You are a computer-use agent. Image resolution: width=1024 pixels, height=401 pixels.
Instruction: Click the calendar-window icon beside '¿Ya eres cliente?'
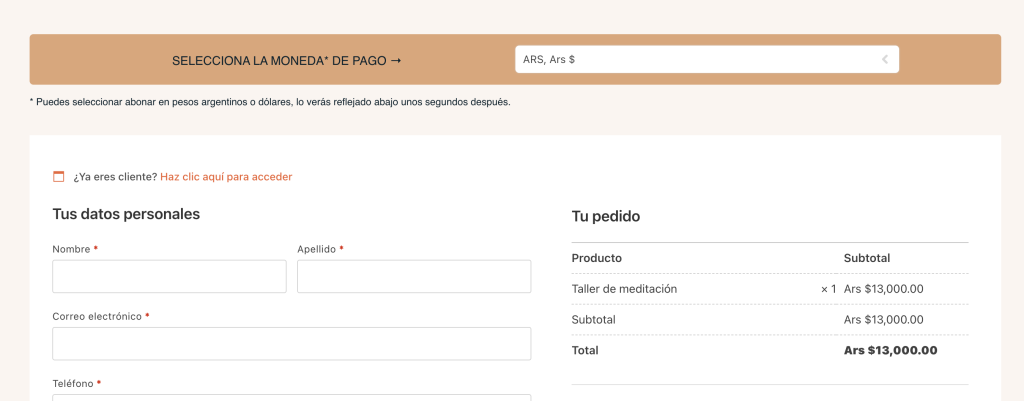tap(58, 177)
